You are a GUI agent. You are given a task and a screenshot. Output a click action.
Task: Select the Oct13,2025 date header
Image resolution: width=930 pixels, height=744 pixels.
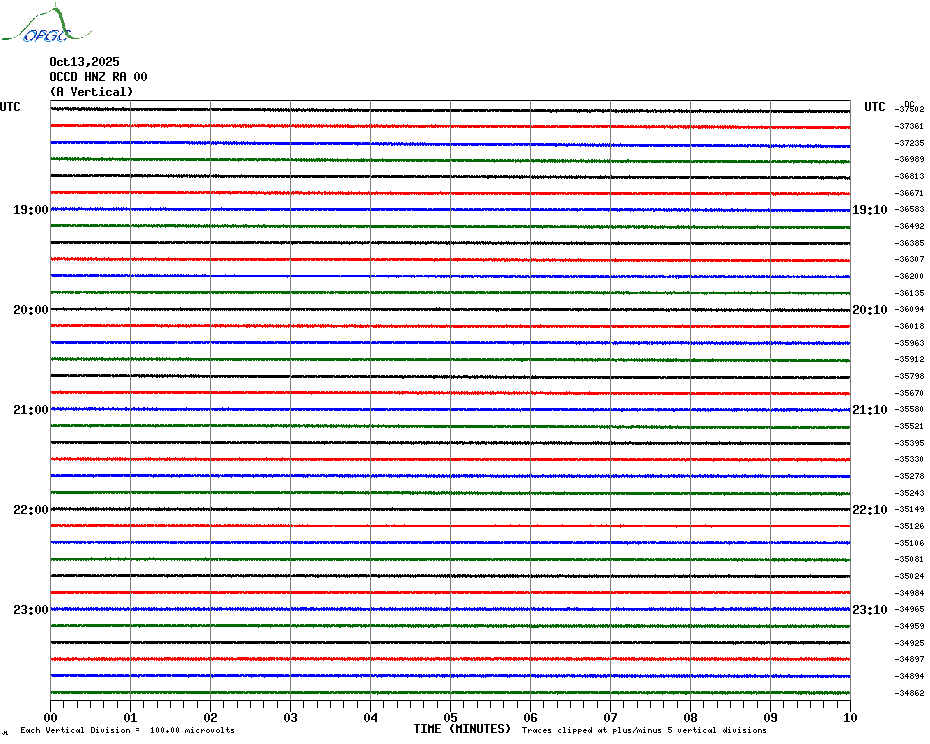click(84, 62)
